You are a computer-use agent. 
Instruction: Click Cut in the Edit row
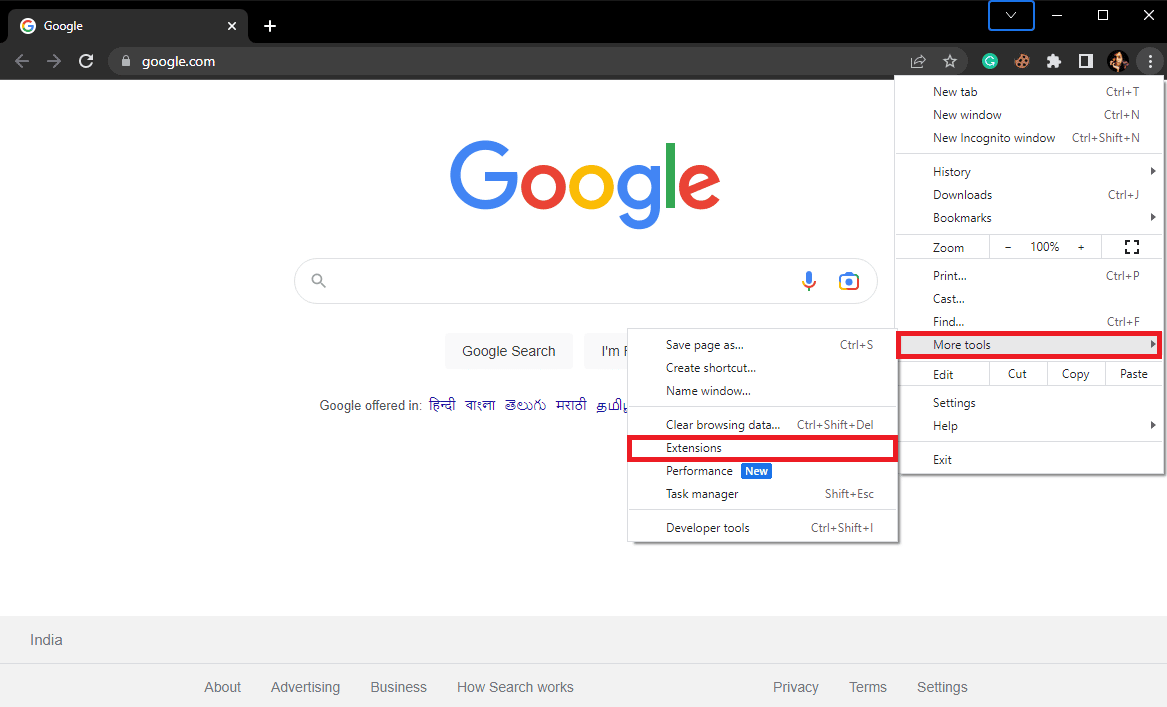point(1017,374)
